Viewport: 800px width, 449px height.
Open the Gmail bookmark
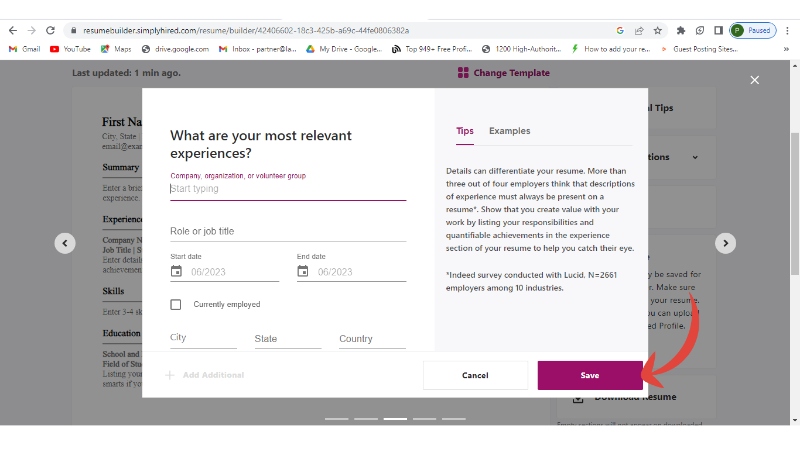tap(24, 48)
